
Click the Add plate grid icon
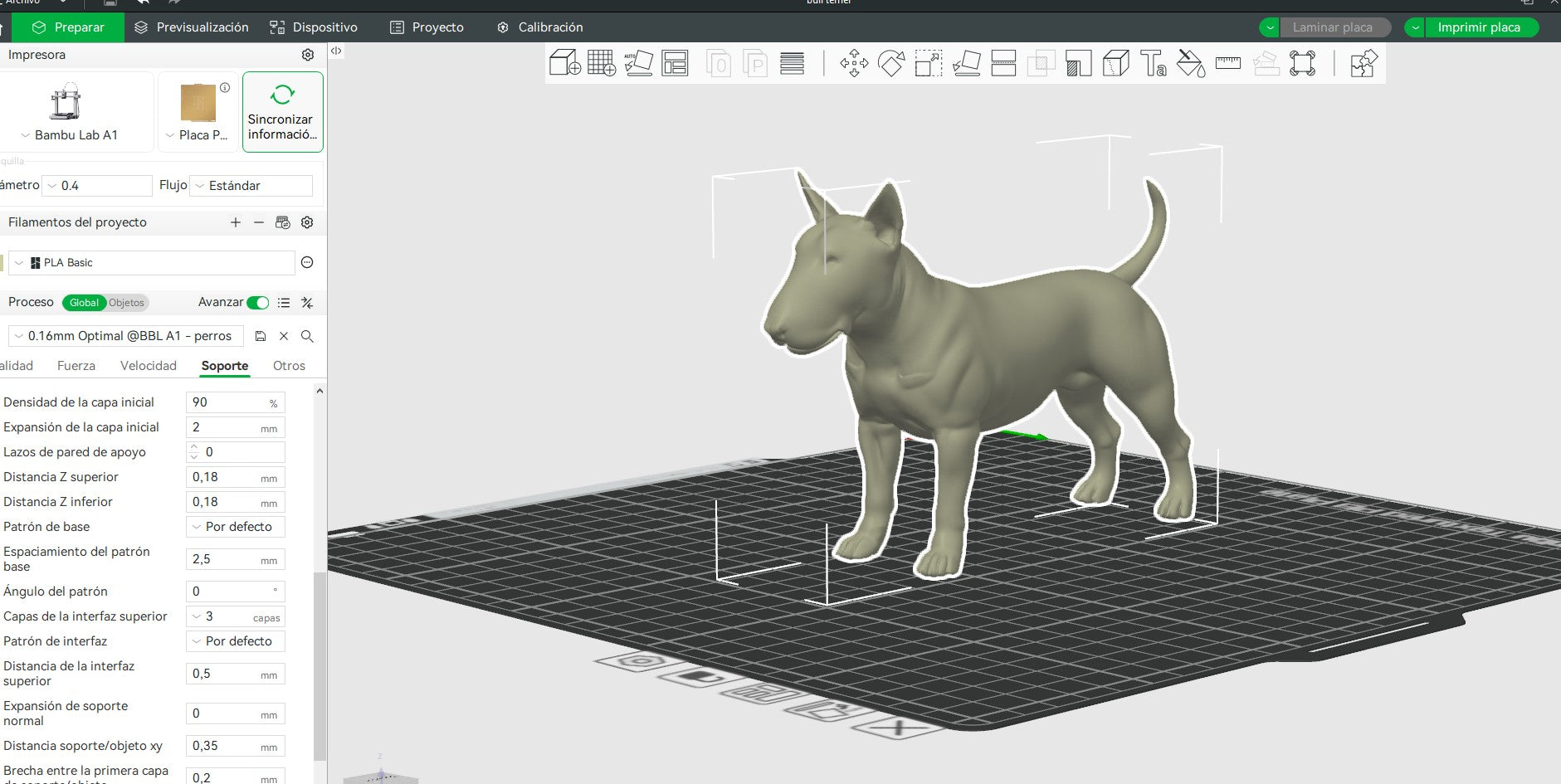602,63
